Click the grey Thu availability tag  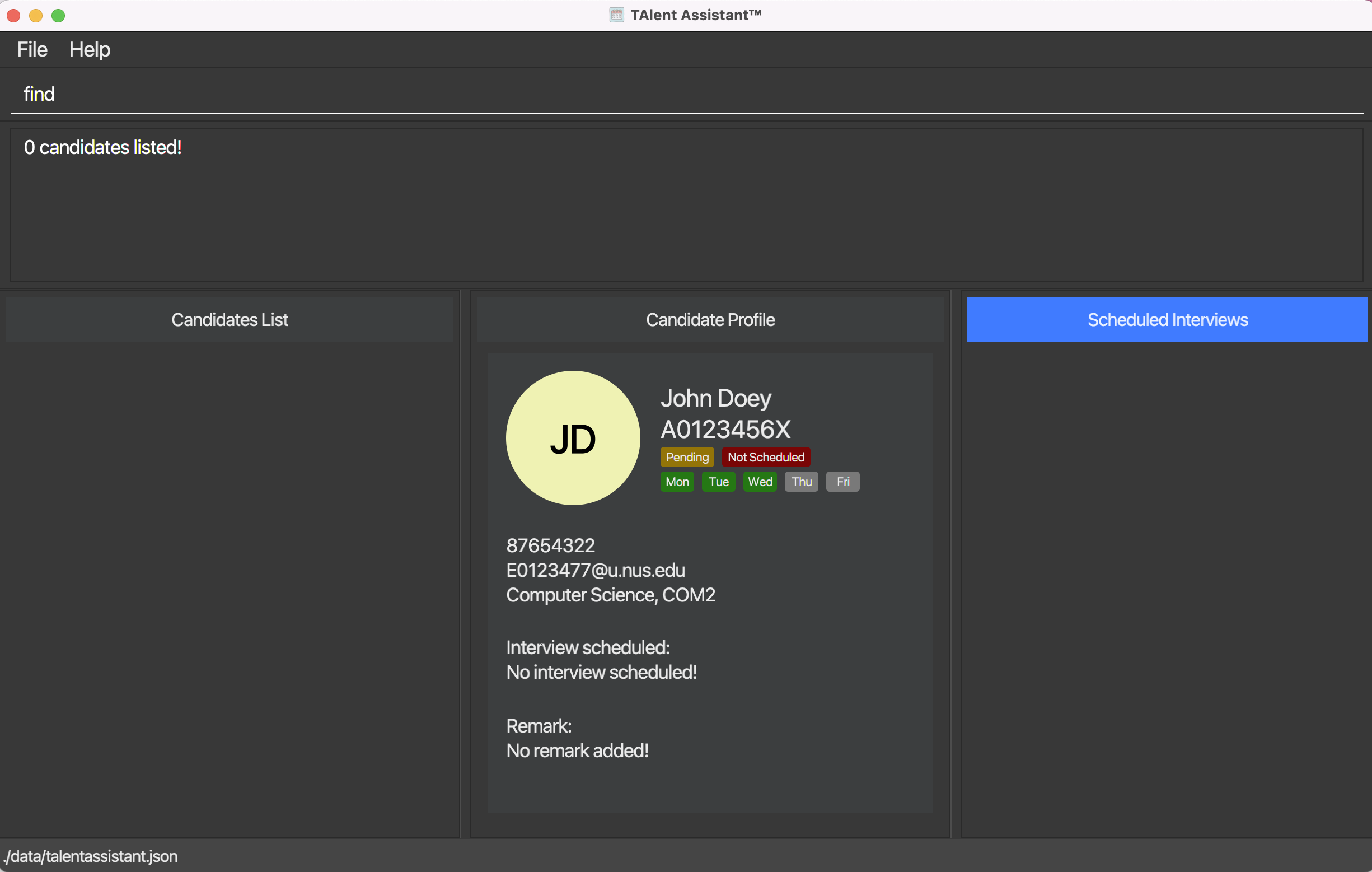801,482
